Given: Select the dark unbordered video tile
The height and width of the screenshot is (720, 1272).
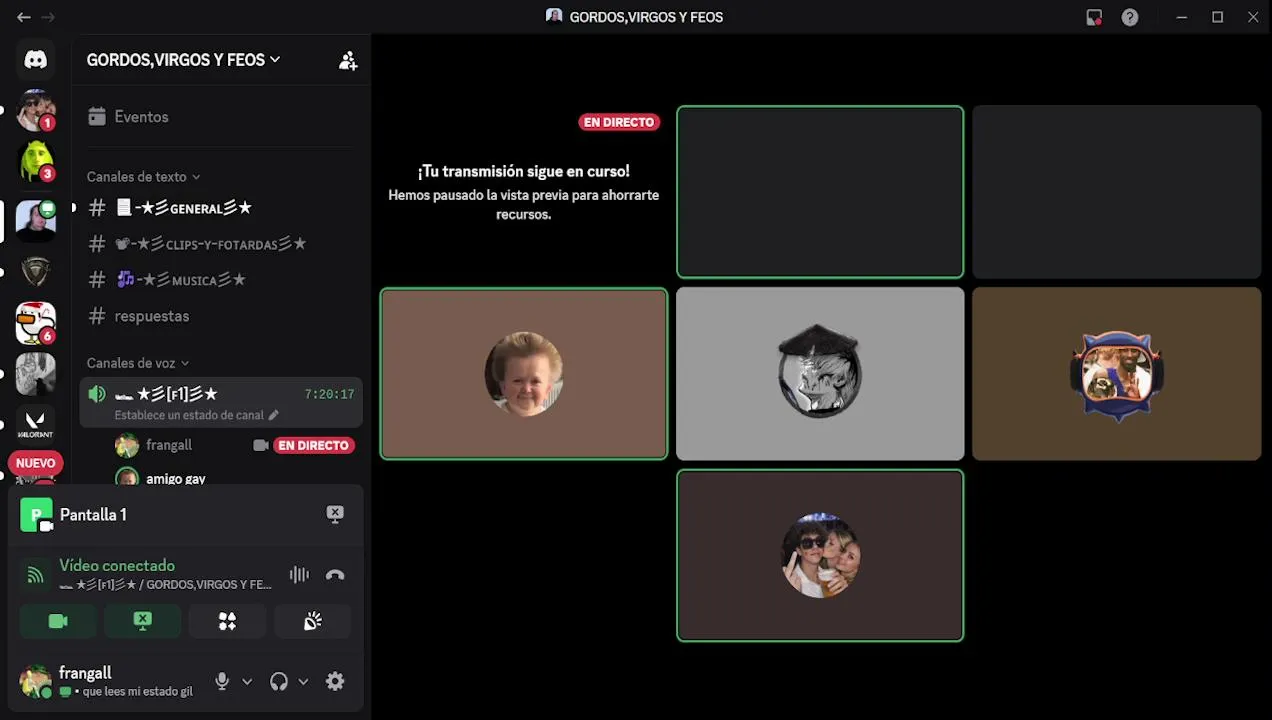Looking at the screenshot, I should click(x=1116, y=192).
